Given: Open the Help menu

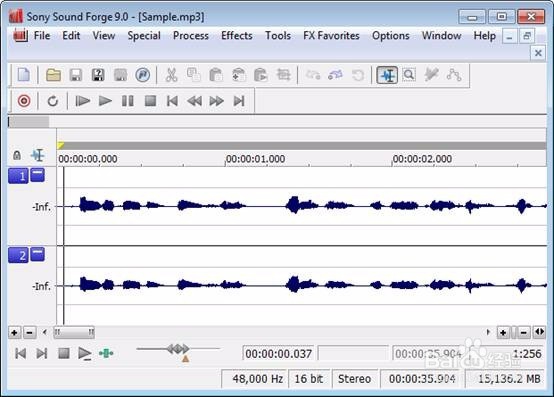Looking at the screenshot, I should [x=484, y=36].
